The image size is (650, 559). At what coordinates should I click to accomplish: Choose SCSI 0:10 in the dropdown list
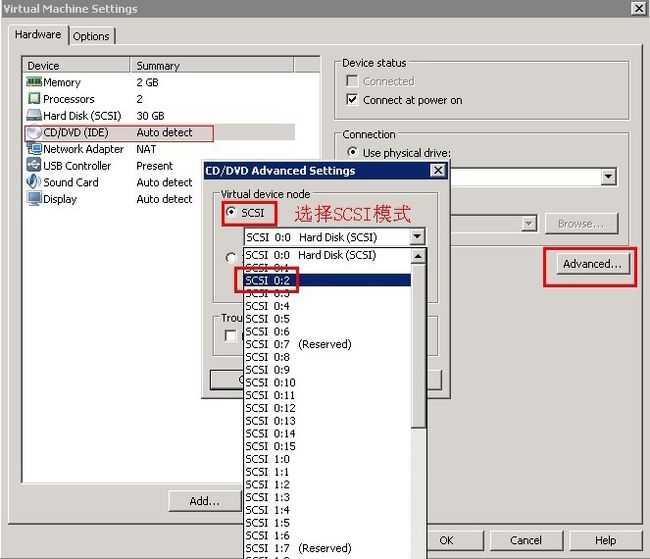coord(327,382)
